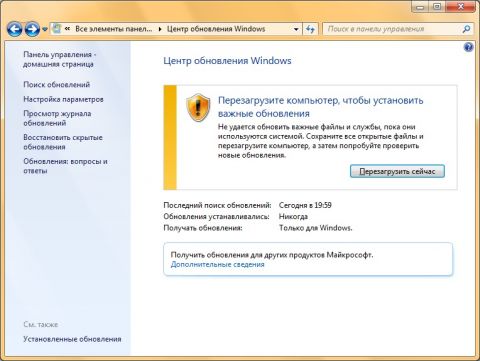480x361 pixels.
Task: Go forward with the Forward arrow button
Action: pyautogui.click(x=32, y=29)
